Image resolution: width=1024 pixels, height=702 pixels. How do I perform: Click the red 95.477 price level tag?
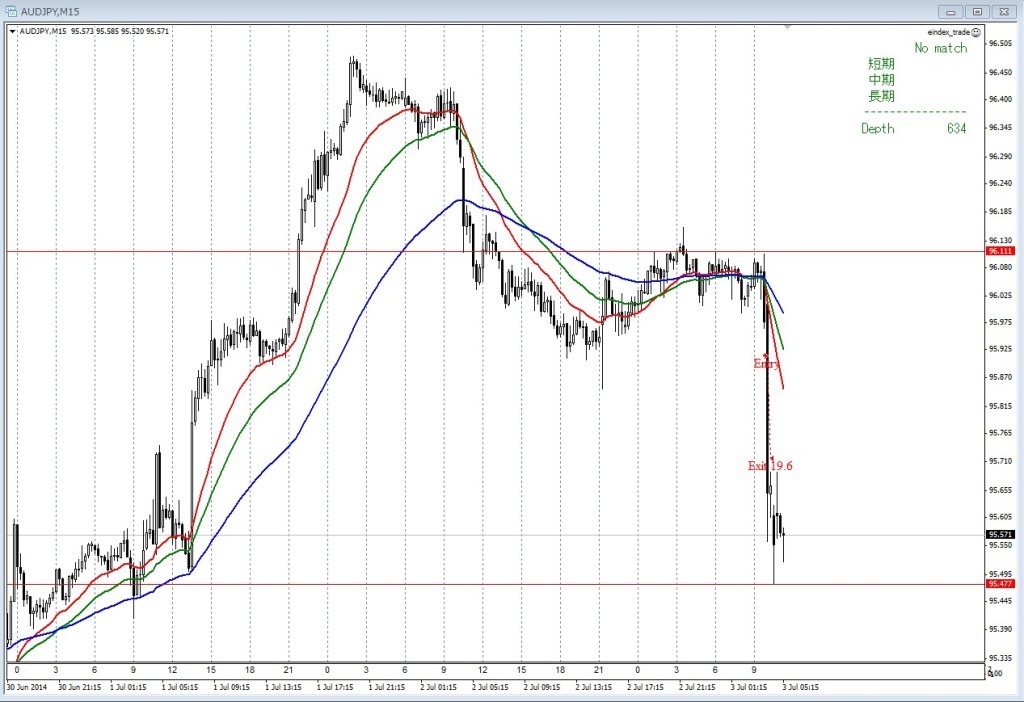click(x=1000, y=584)
